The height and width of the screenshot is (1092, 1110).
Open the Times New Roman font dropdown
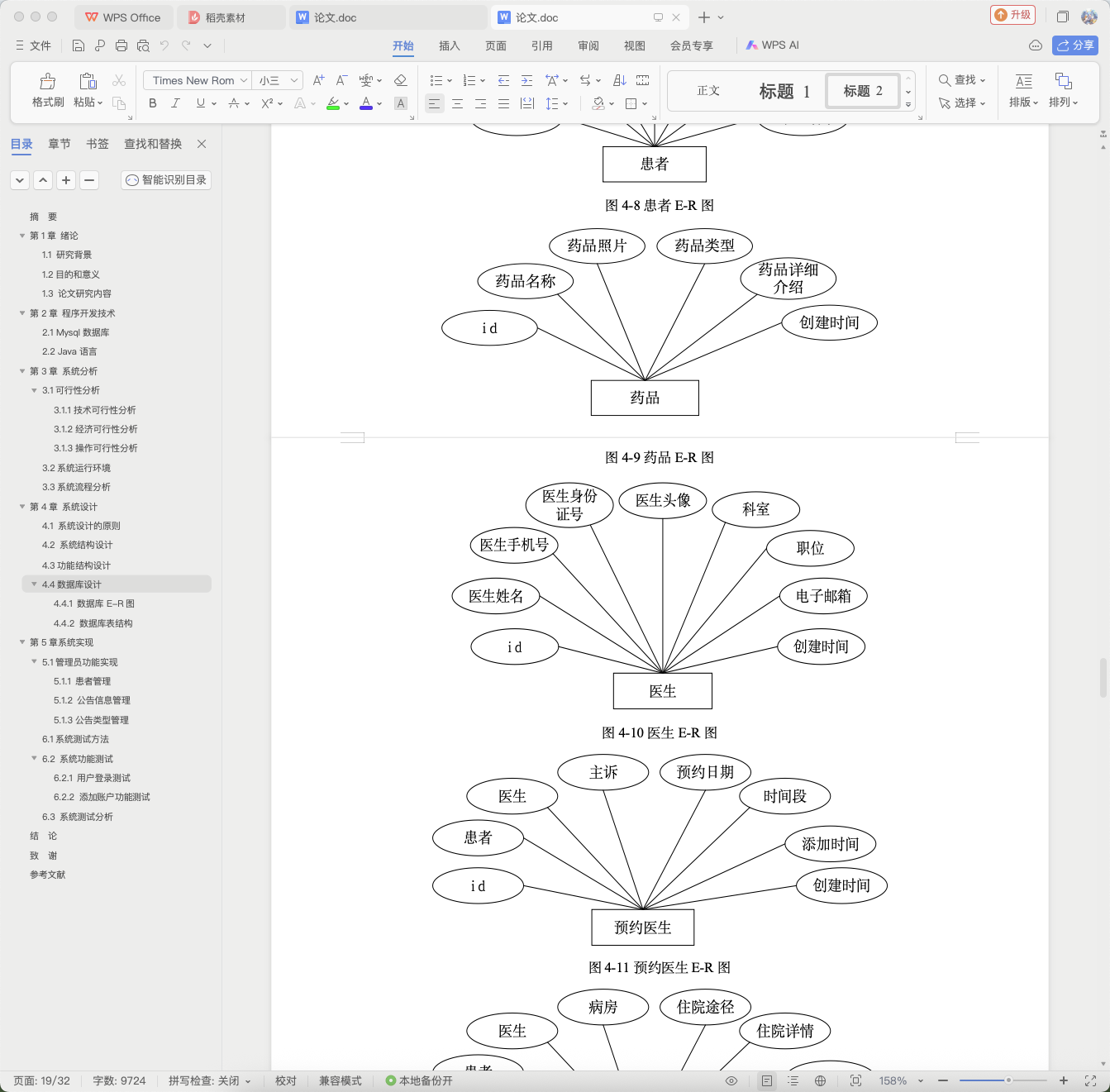[x=198, y=80]
